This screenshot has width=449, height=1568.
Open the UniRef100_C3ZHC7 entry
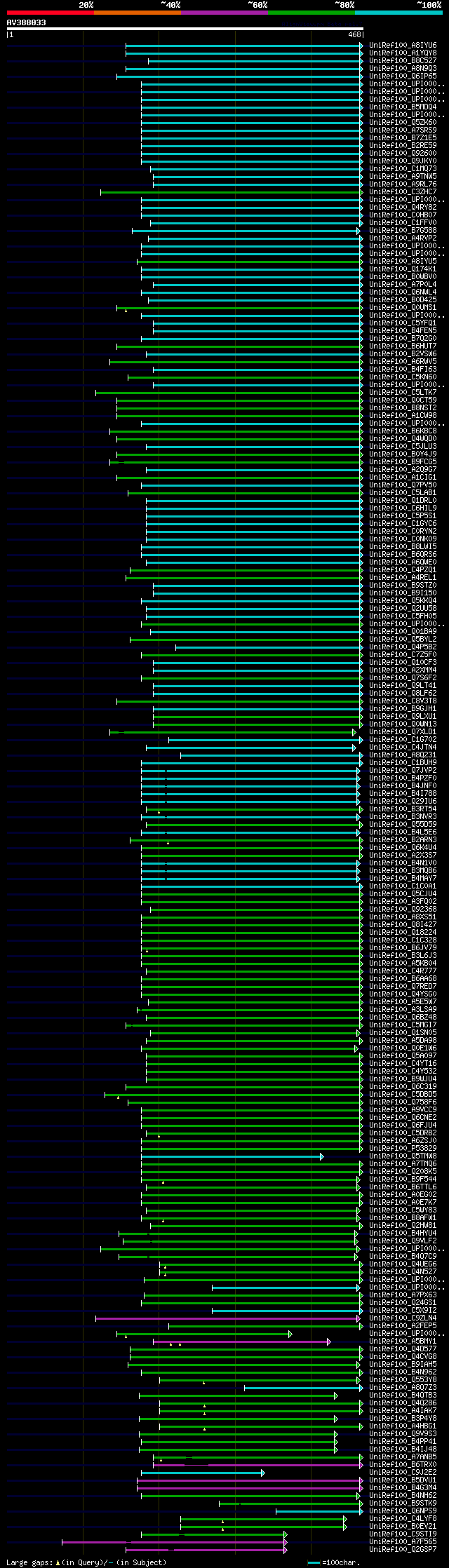point(403,191)
